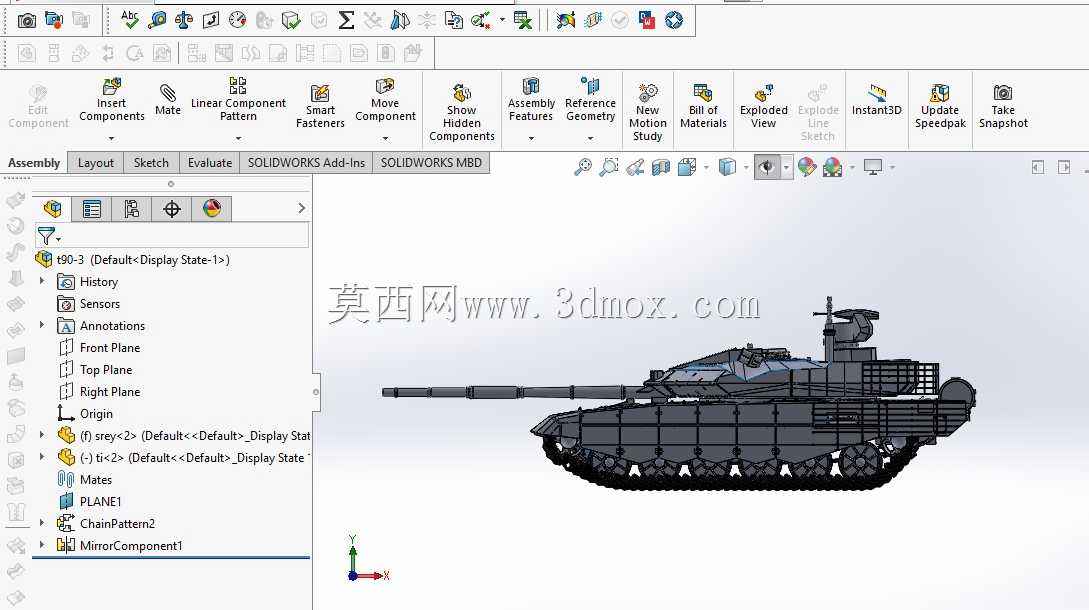
Task: Click the Mate button
Action: click(167, 100)
